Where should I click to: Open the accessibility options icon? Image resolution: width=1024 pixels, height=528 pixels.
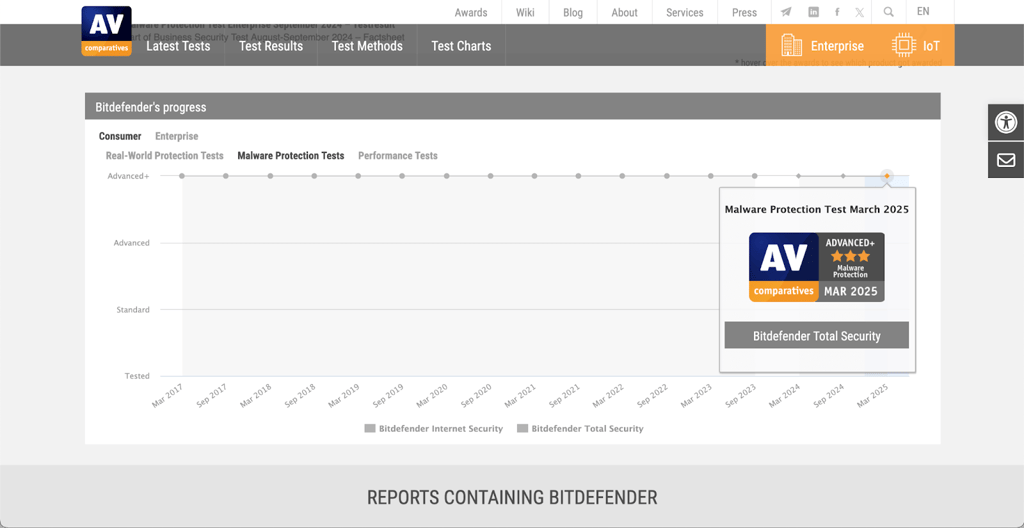(1006, 122)
